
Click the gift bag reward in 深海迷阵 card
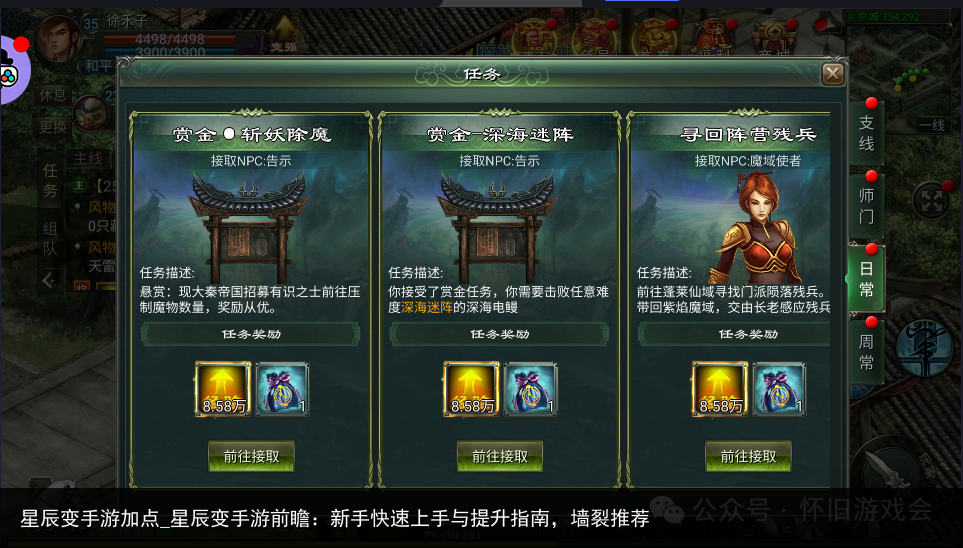tap(531, 389)
